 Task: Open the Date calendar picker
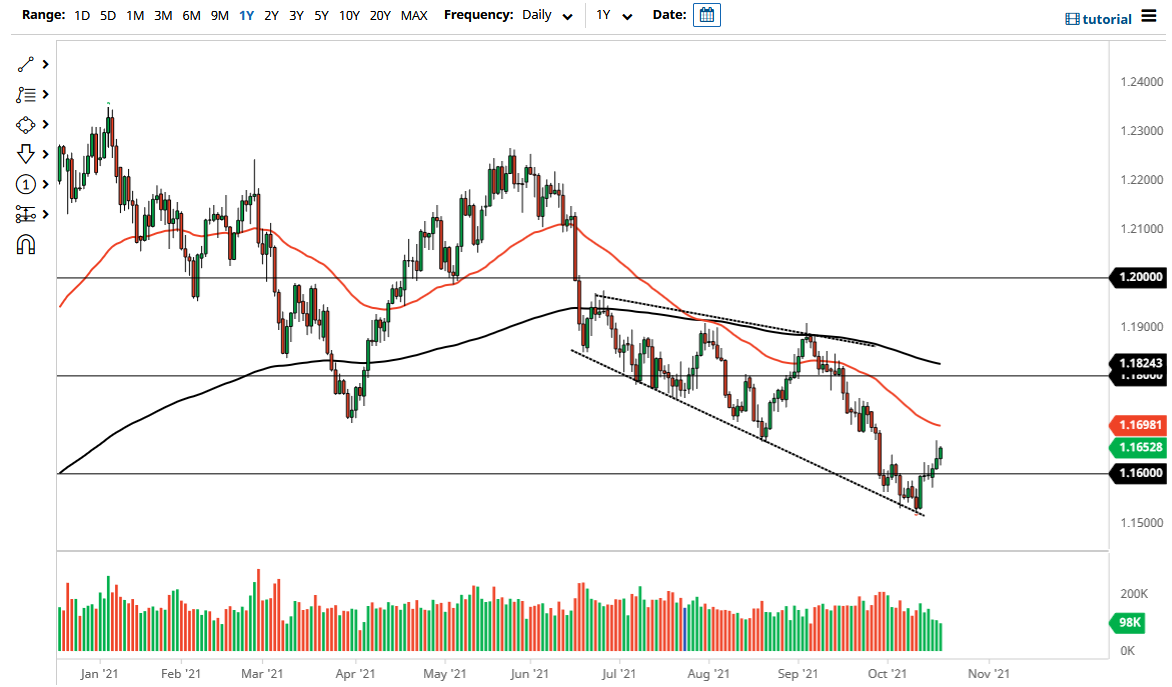[x=707, y=15]
